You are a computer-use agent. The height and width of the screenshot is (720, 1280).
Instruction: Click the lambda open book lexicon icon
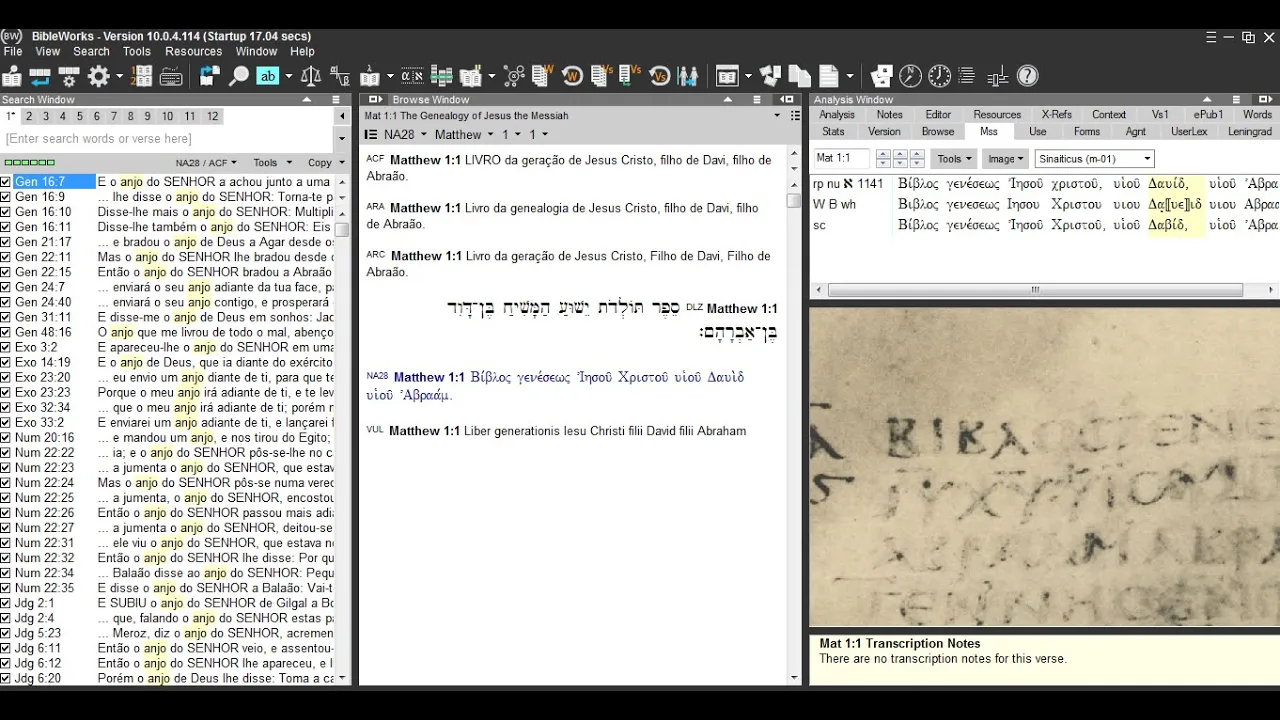(369, 76)
